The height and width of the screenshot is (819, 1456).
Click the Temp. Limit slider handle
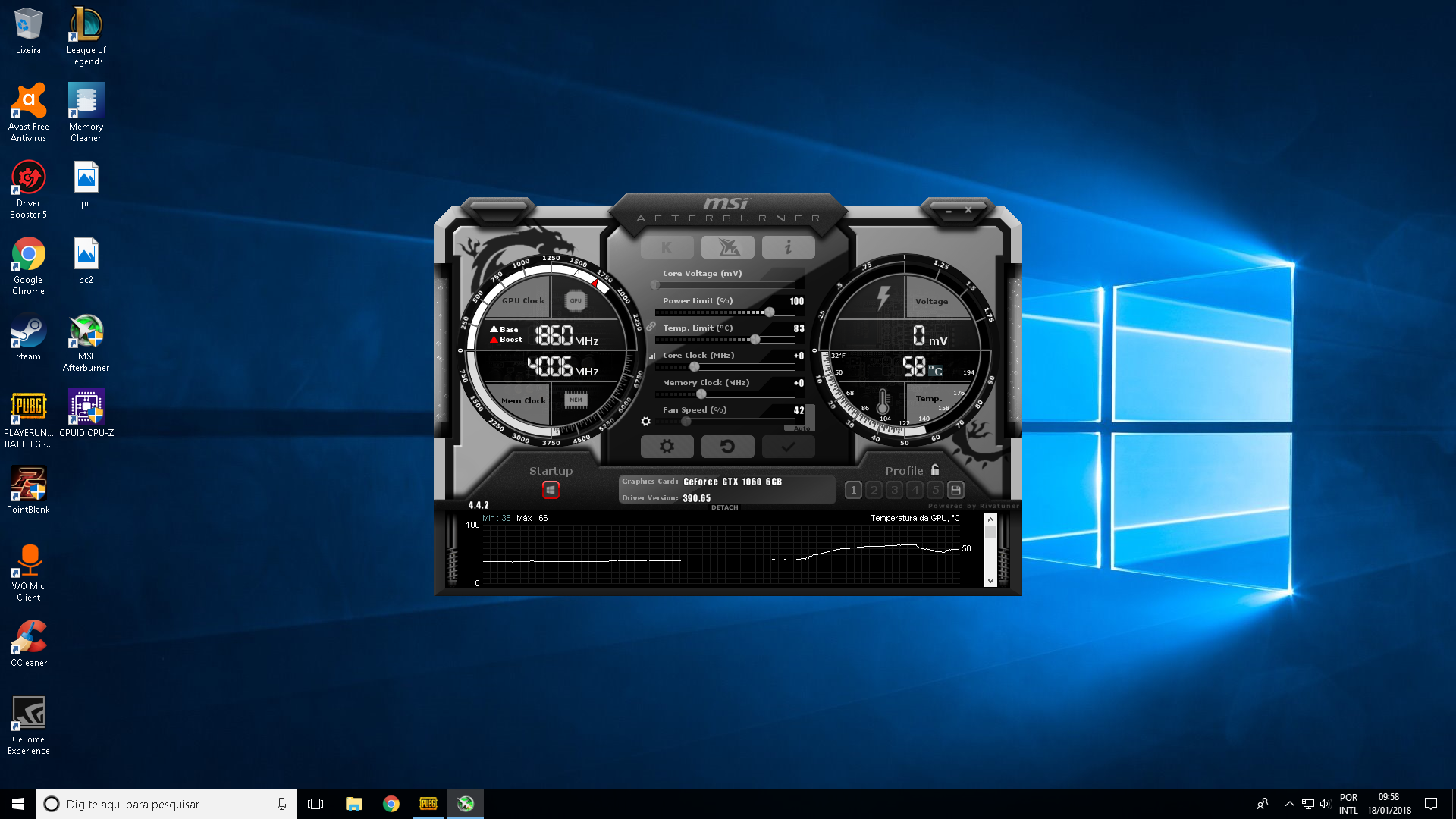[x=755, y=340]
